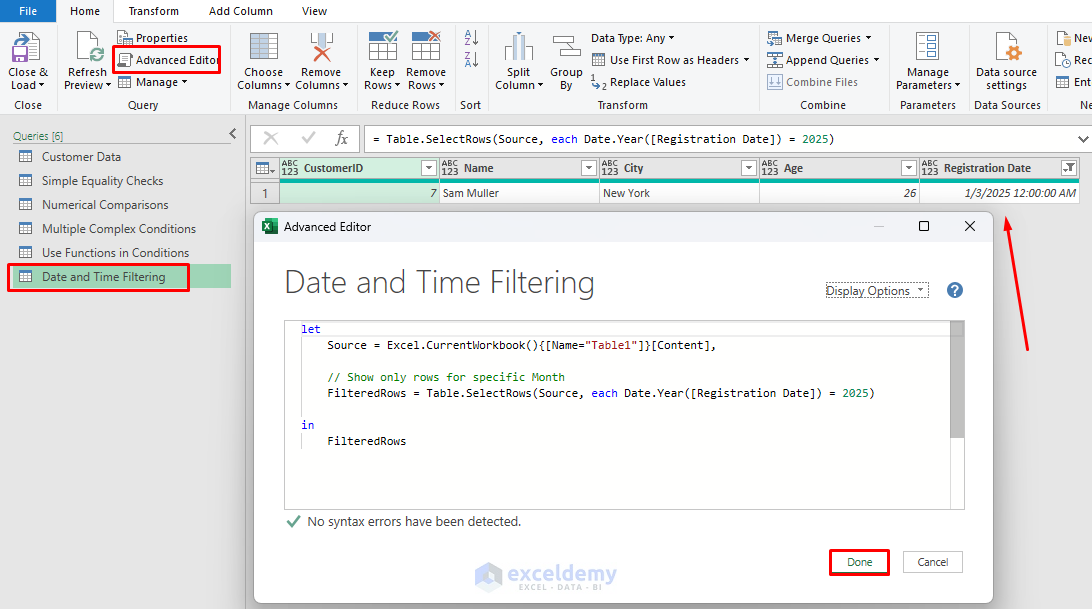Open the File tab
The width and height of the screenshot is (1092, 609).
(x=28, y=11)
